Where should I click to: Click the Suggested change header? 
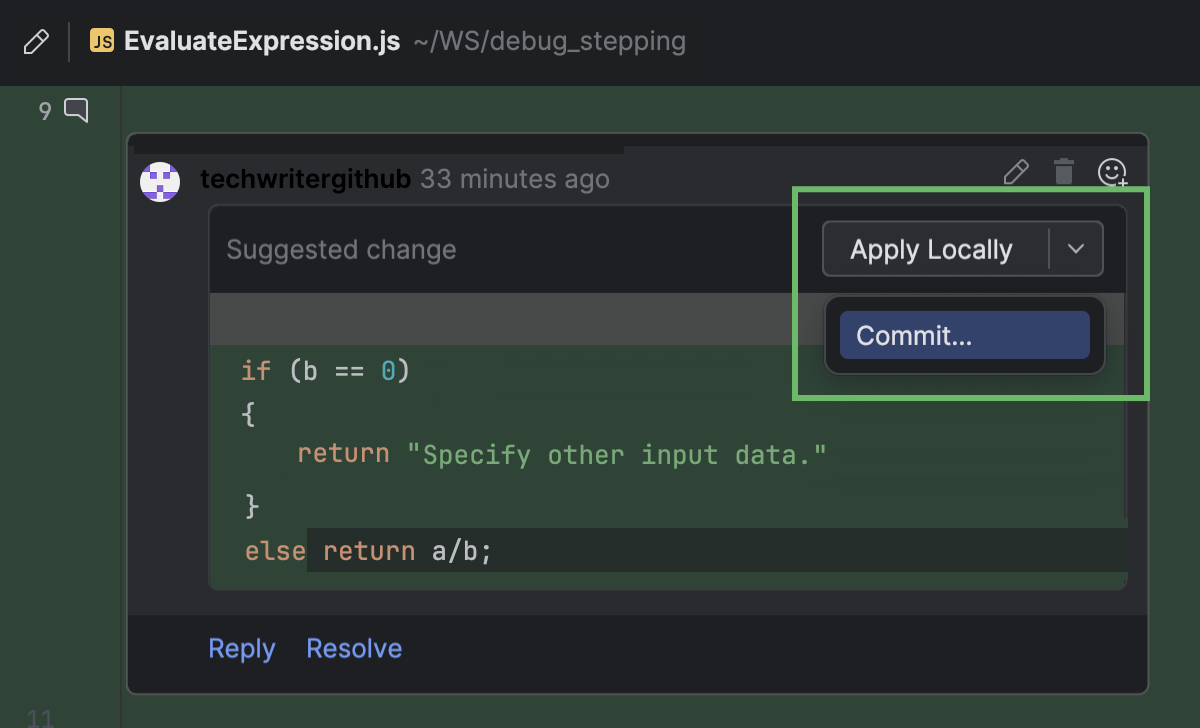coord(341,249)
